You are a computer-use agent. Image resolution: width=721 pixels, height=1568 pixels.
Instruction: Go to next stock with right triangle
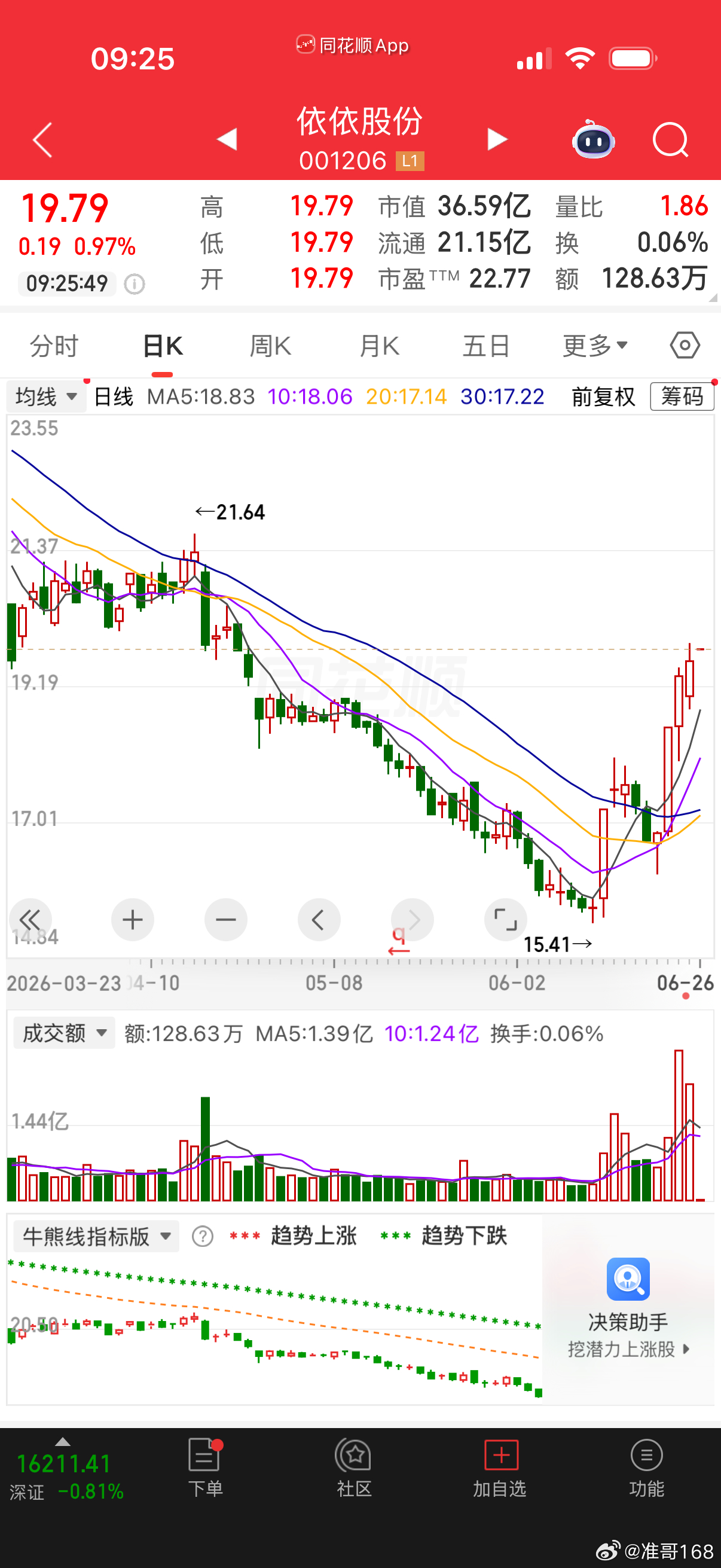point(497,139)
